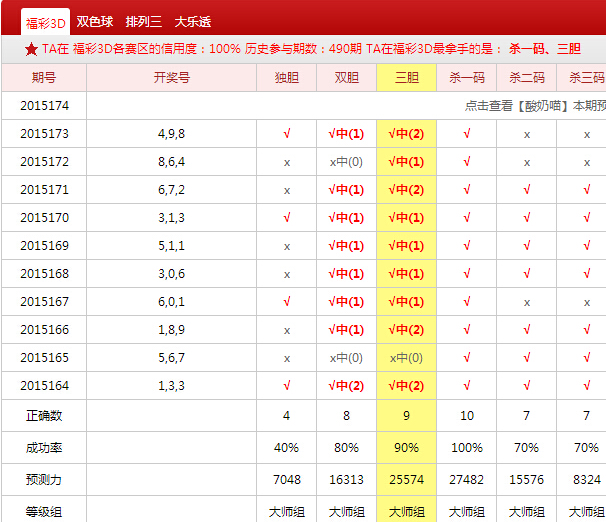
Task: Click the red star icon
Action: coord(31,50)
